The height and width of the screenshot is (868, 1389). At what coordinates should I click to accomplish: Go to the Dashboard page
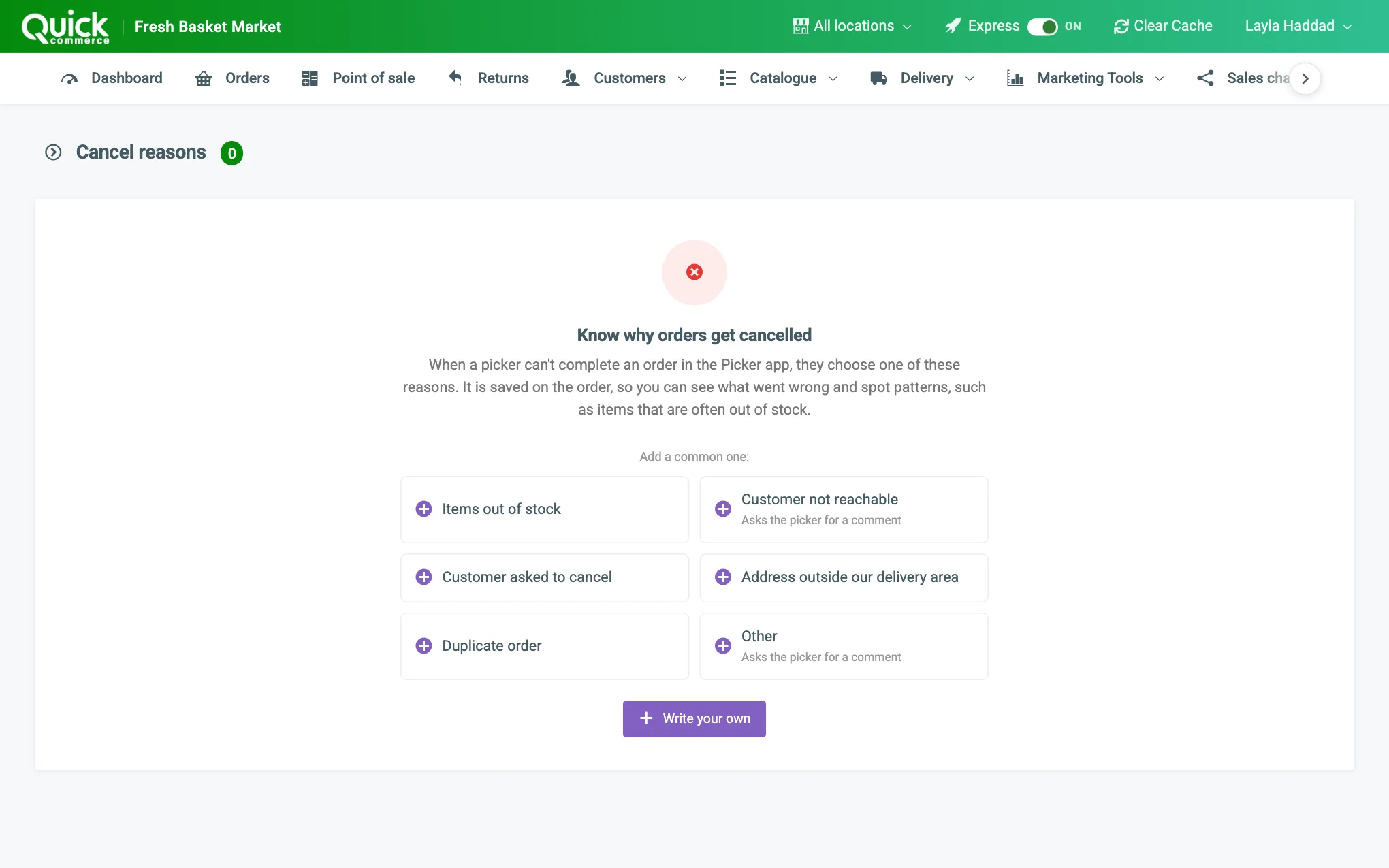[x=112, y=78]
